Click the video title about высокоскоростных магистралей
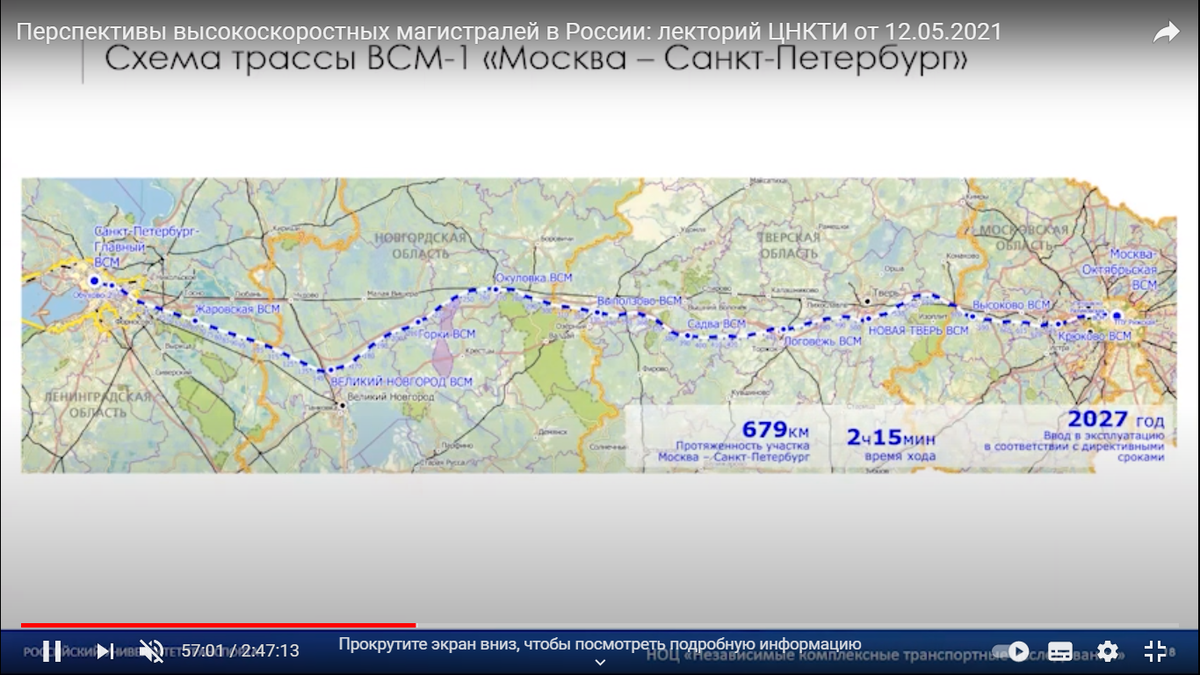 (509, 33)
